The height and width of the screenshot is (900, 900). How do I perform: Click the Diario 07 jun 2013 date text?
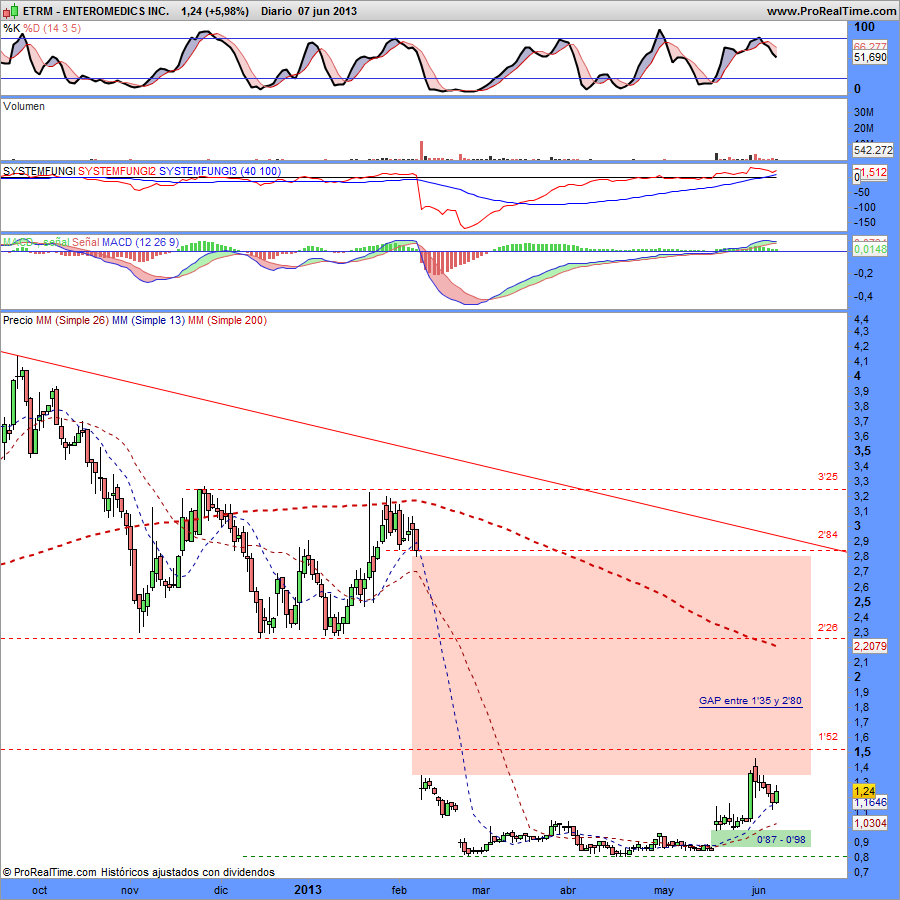309,11
